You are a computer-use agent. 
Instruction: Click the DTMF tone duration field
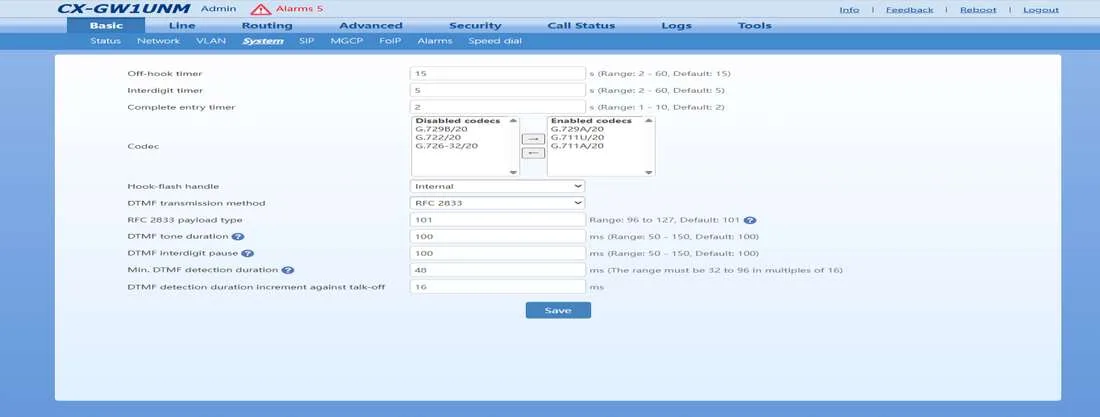pos(497,237)
